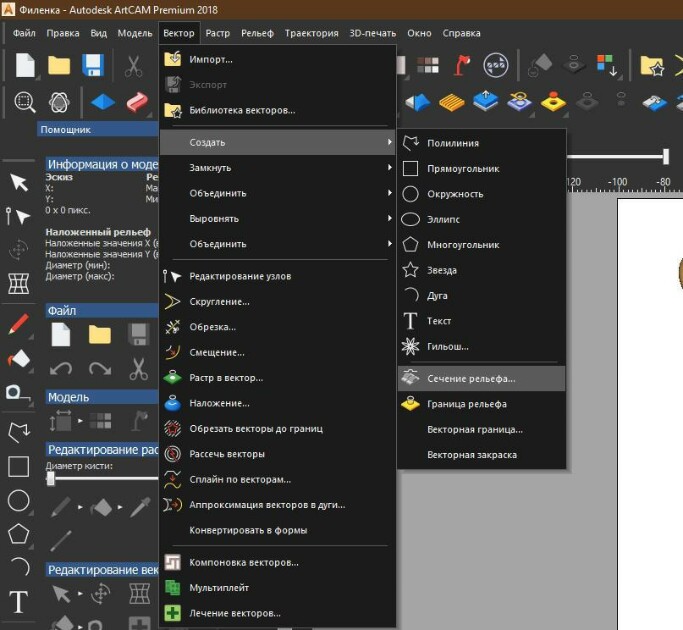
Task: Click the eyedropper icon in raster editing panel
Action: (140, 508)
